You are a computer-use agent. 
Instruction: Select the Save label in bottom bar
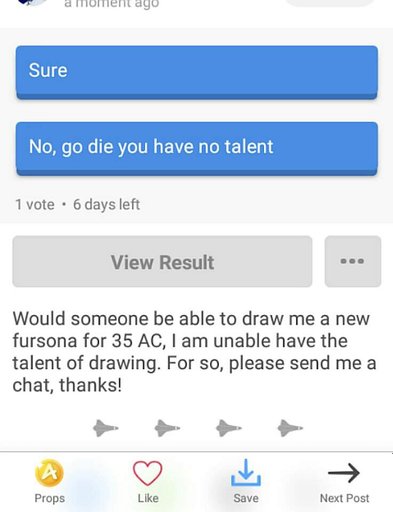point(246,498)
